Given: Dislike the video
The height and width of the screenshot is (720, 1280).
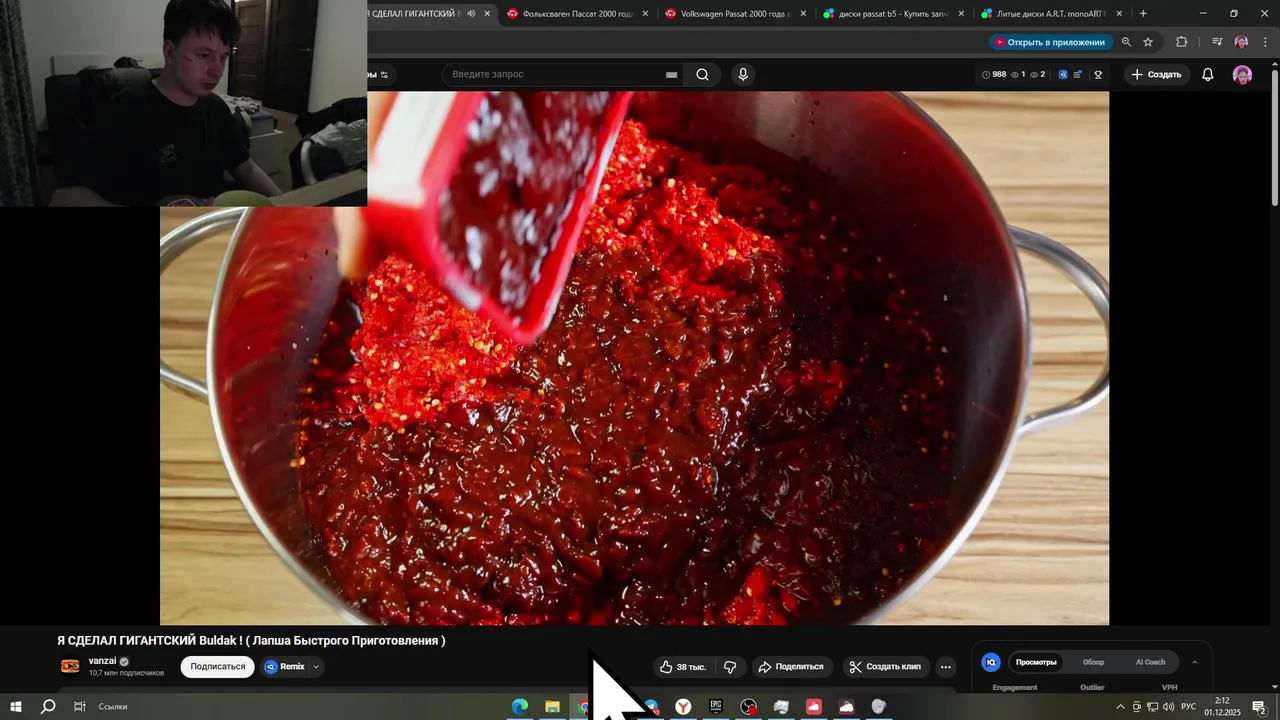Looking at the screenshot, I should (730, 667).
